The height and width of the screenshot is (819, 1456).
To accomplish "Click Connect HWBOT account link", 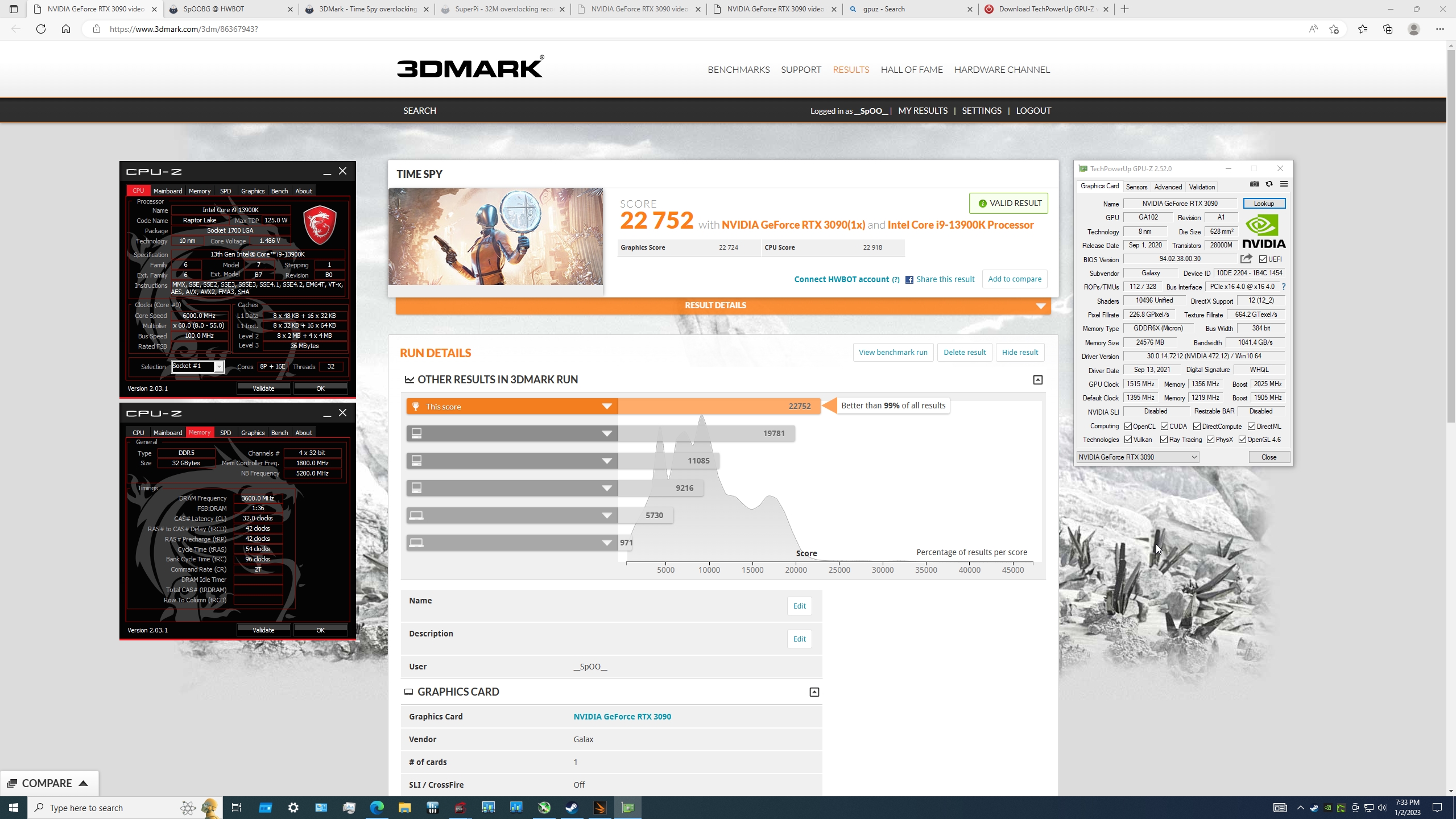I will point(841,279).
